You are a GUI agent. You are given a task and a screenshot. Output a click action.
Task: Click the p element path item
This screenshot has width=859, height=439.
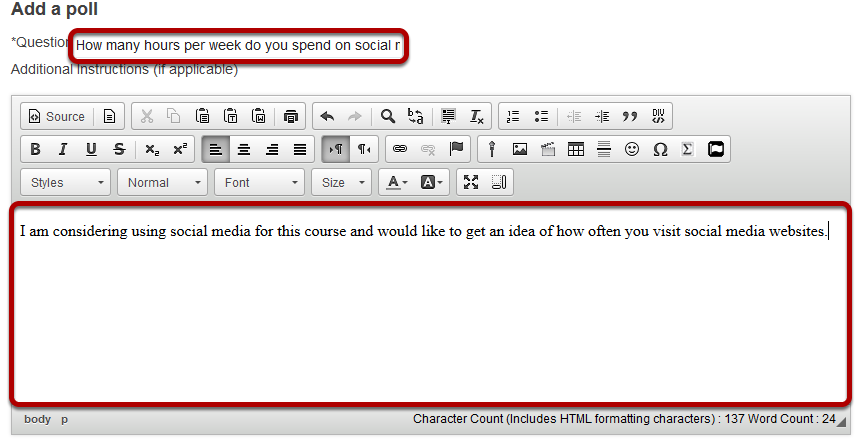coord(64,419)
